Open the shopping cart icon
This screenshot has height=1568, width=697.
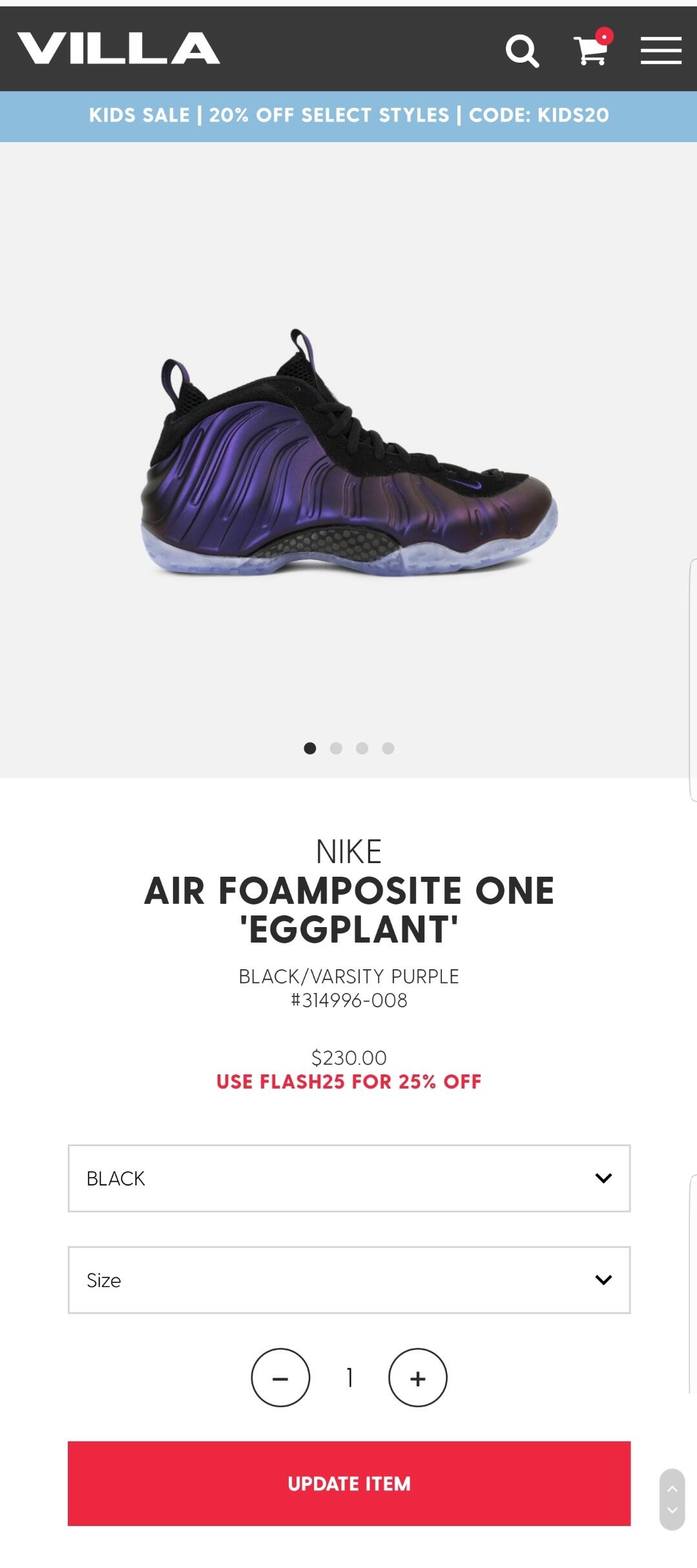[x=592, y=48]
